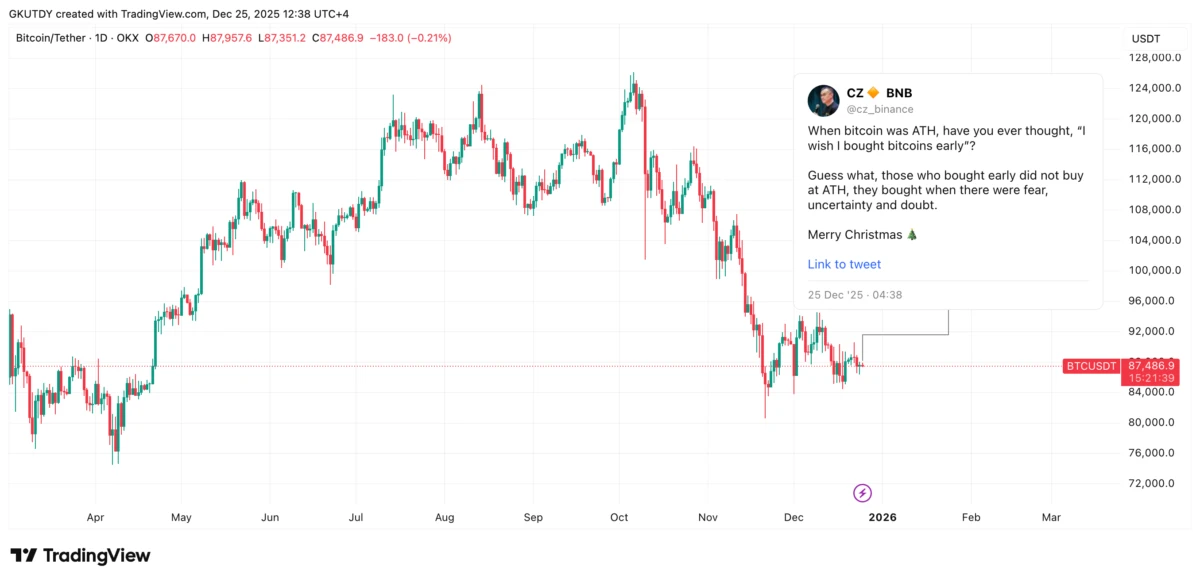
Task: Open the Link to tweet hyperlink
Action: pyautogui.click(x=844, y=264)
